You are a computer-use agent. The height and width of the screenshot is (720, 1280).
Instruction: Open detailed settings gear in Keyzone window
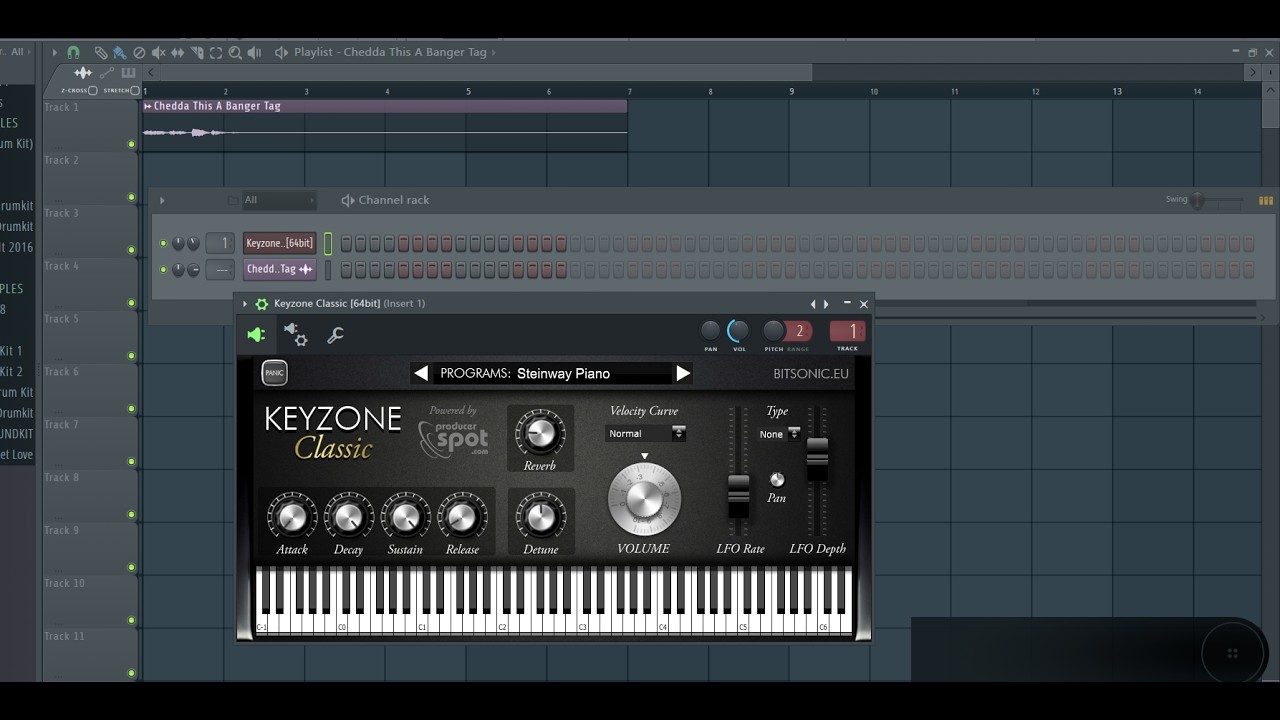pos(296,335)
